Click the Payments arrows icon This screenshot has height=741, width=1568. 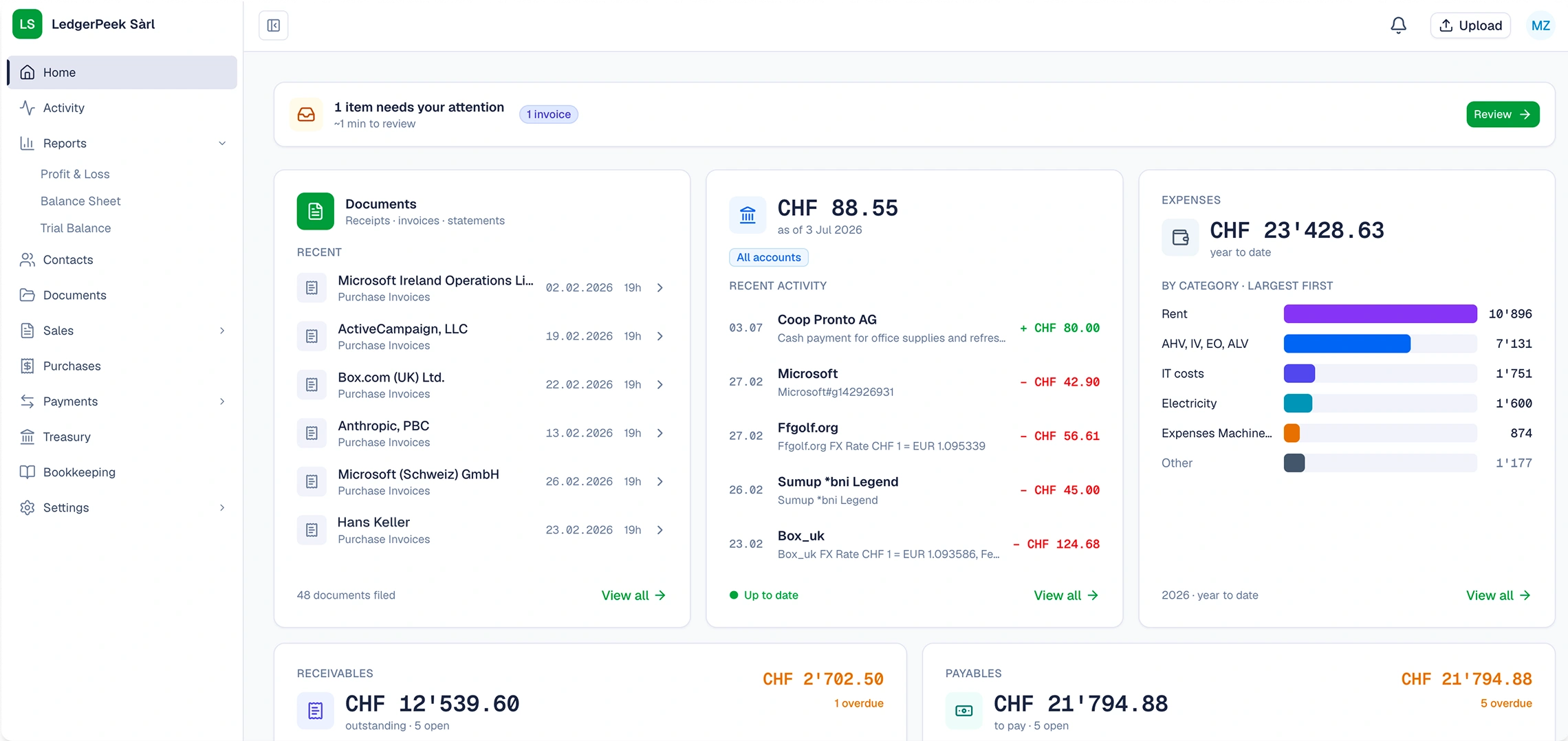pos(28,401)
